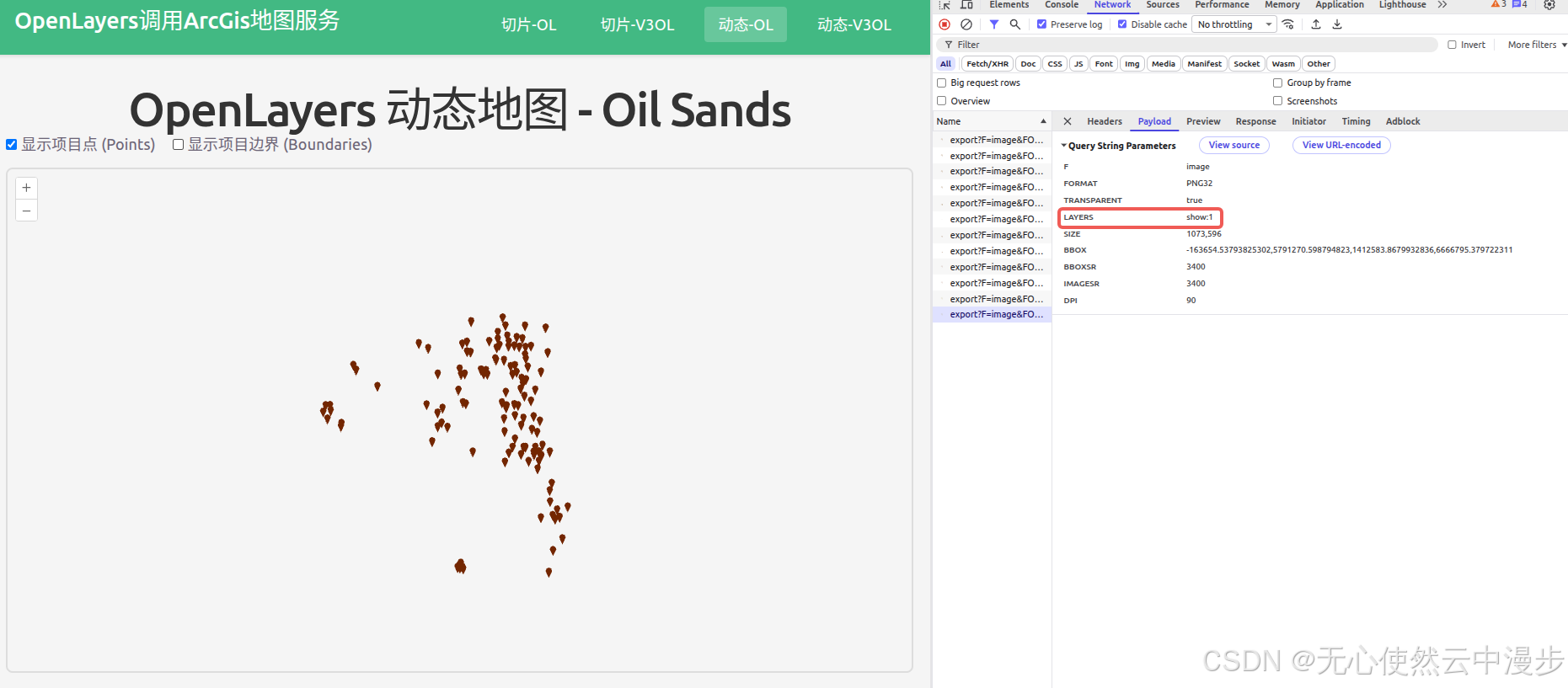Filter requests by Wasm type
Image resolution: width=1568 pixels, height=688 pixels.
tap(1283, 64)
